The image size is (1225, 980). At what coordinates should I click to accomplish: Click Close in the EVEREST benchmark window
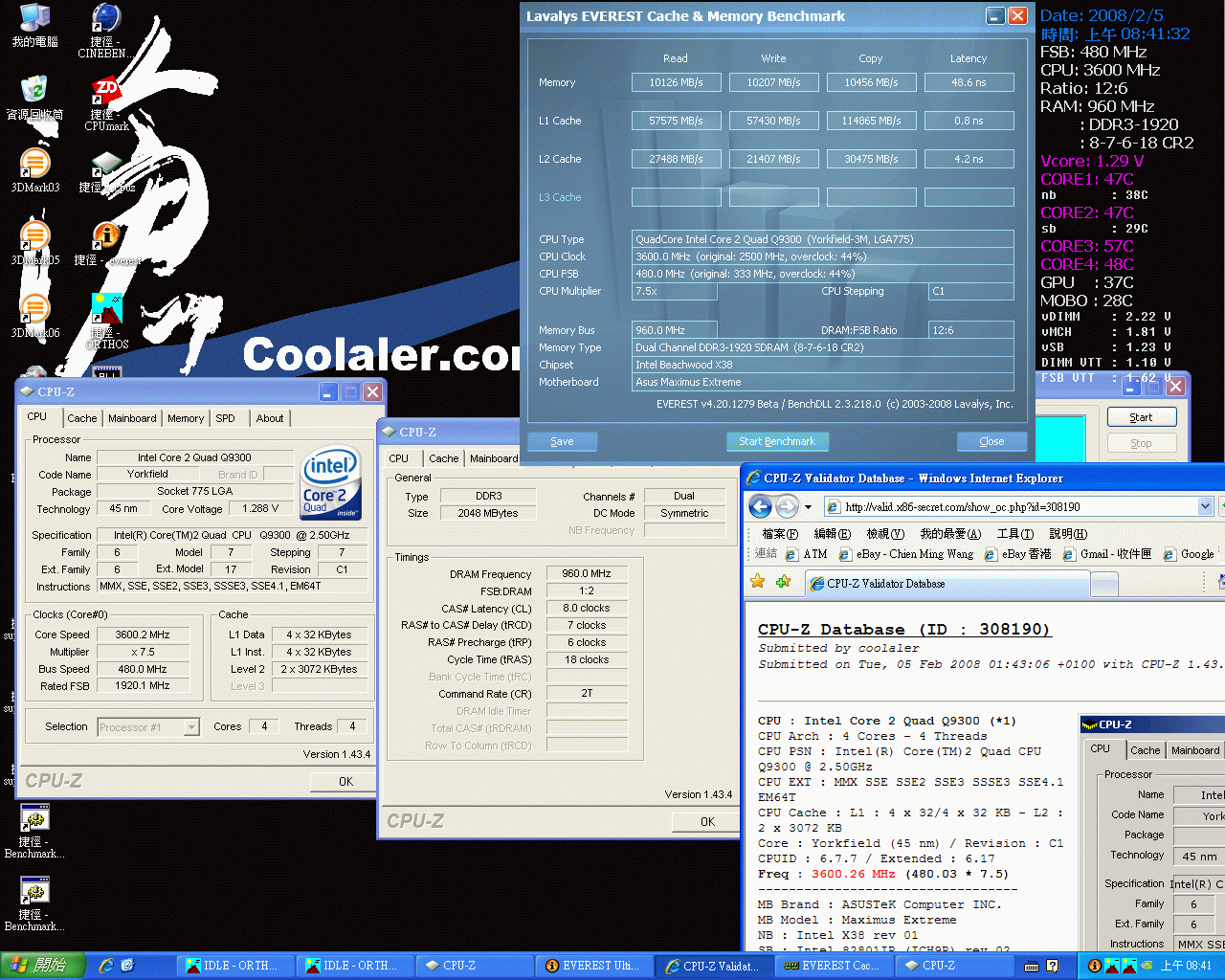991,441
